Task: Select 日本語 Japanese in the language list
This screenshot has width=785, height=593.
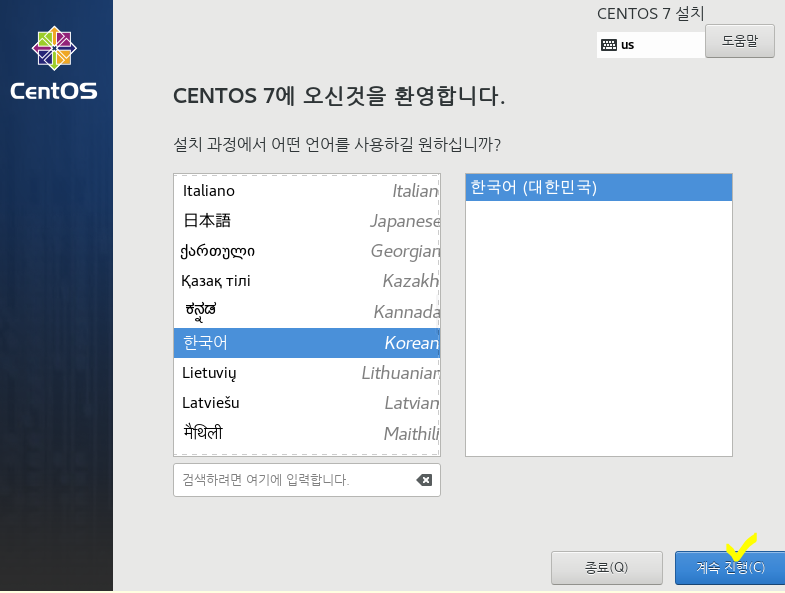Action: (307, 221)
